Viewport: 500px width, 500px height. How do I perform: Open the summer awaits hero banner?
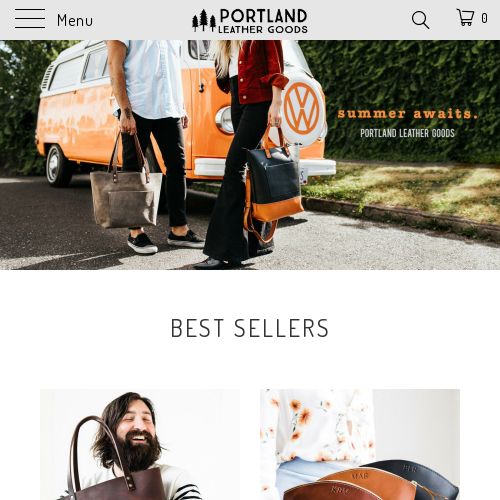click(x=250, y=155)
